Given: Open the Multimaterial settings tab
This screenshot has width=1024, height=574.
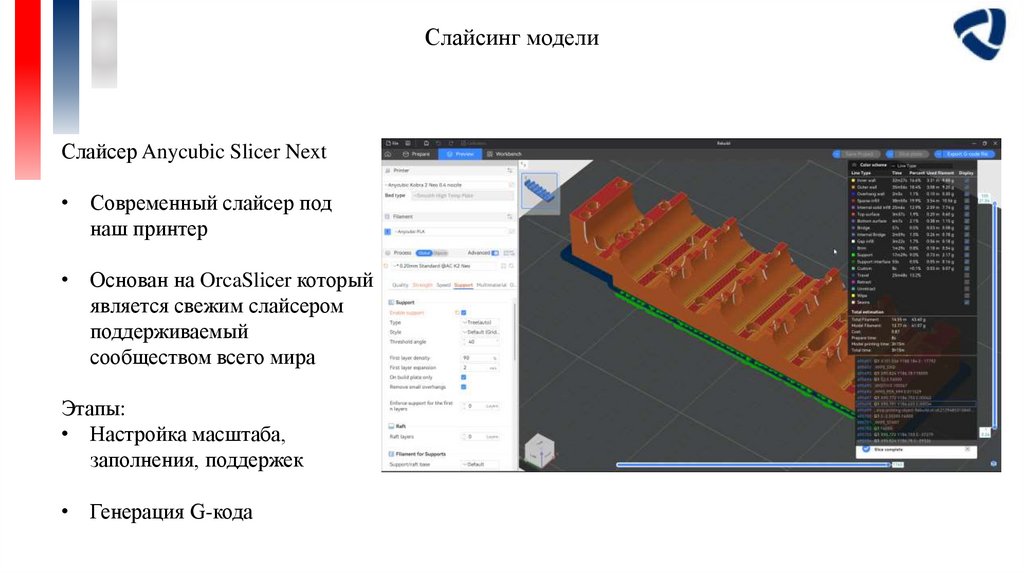Looking at the screenshot, I should [492, 285].
